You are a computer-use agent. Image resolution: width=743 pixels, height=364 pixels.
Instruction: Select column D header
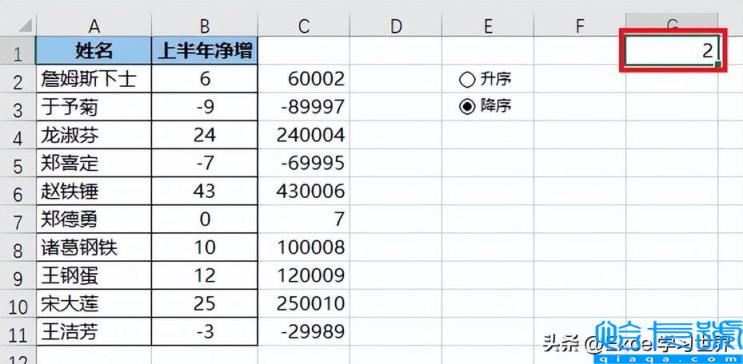(396, 27)
